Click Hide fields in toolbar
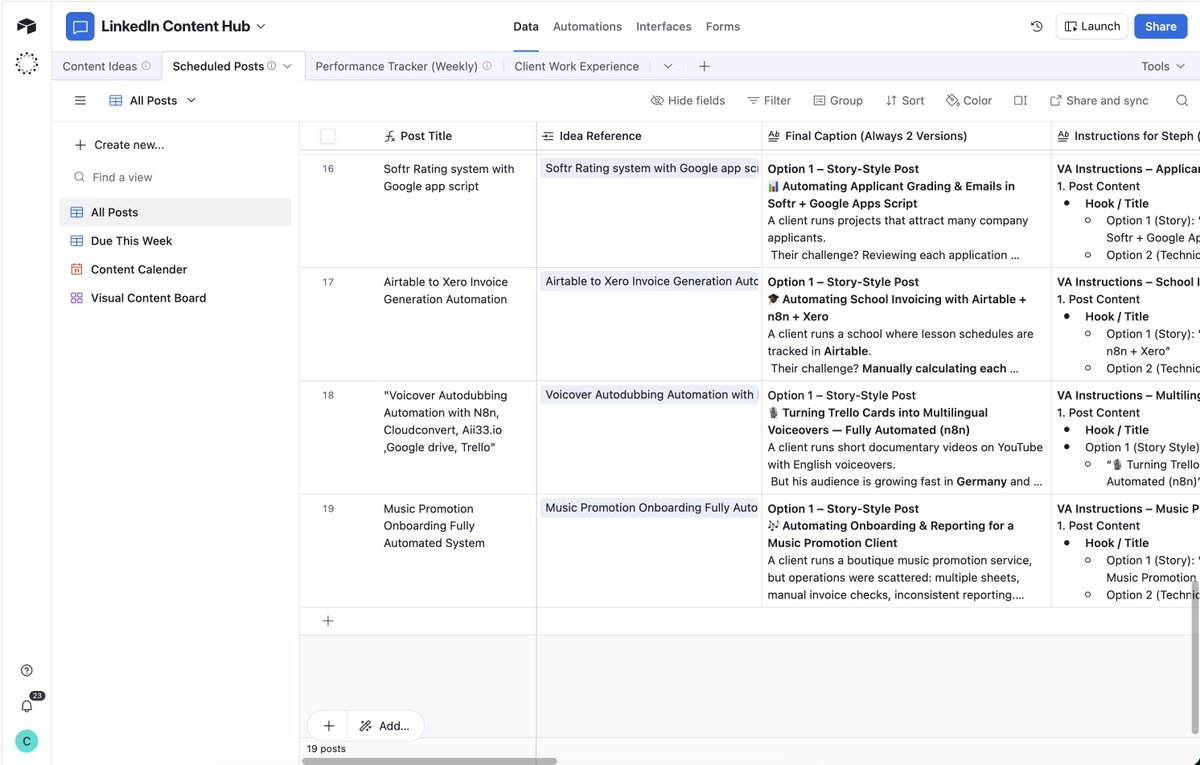This screenshot has height=765, width=1200. (688, 100)
